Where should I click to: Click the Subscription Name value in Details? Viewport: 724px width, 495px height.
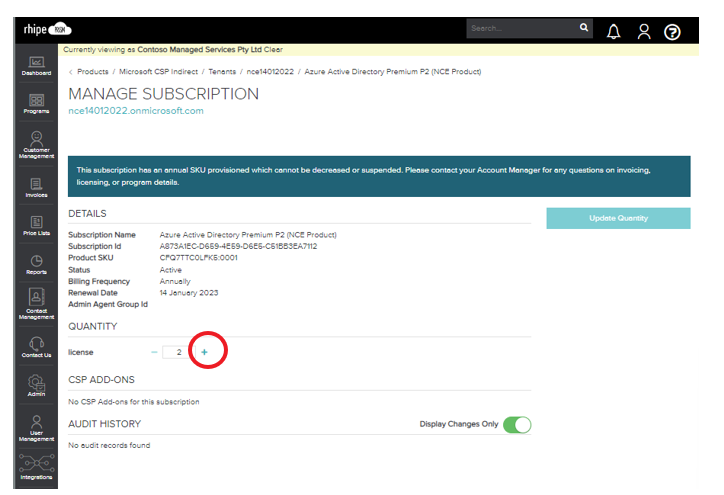tap(248, 235)
